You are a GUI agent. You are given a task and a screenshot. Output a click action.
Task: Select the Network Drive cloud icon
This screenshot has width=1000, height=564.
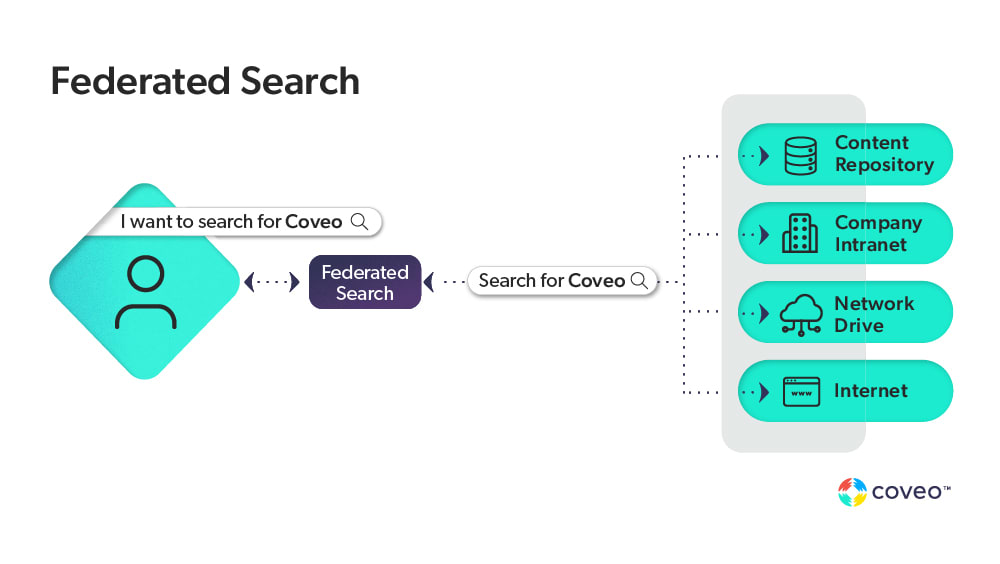tap(800, 314)
